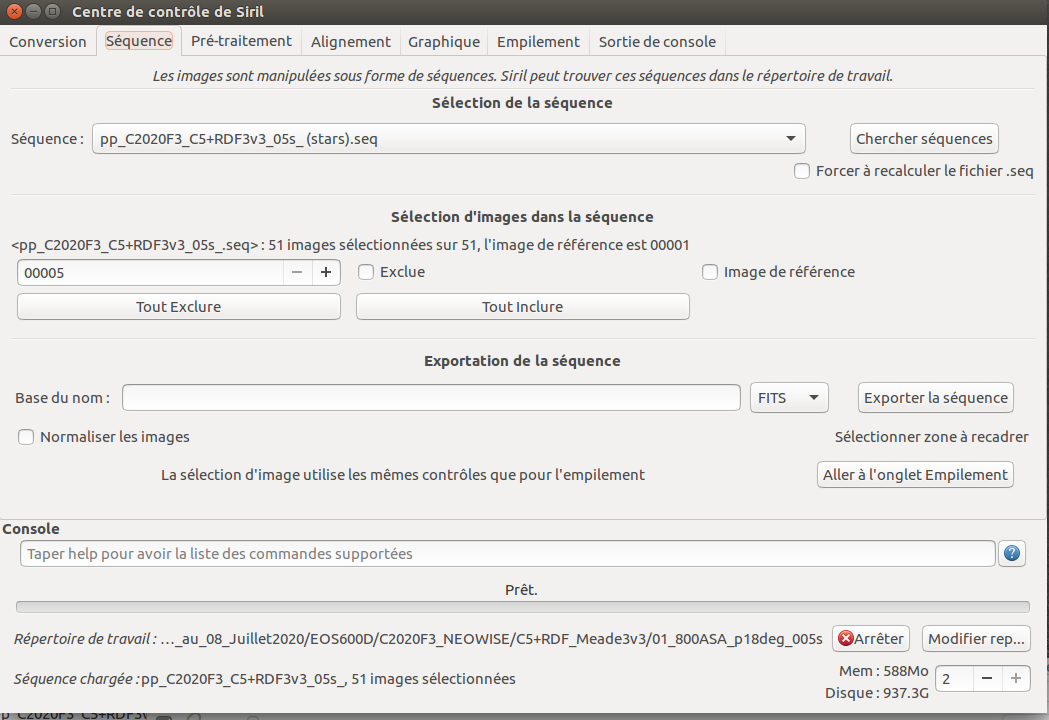Viewport: 1049px width, 720px height.
Task: Open the Pré-traitement tab
Action: pyautogui.click(x=242, y=41)
